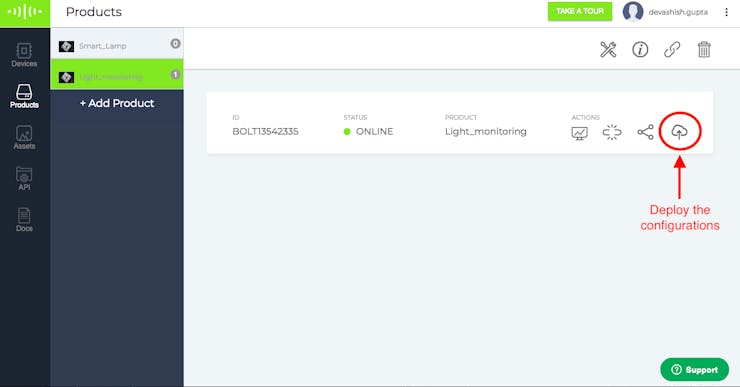Configure product using the tools icon

click(608, 50)
